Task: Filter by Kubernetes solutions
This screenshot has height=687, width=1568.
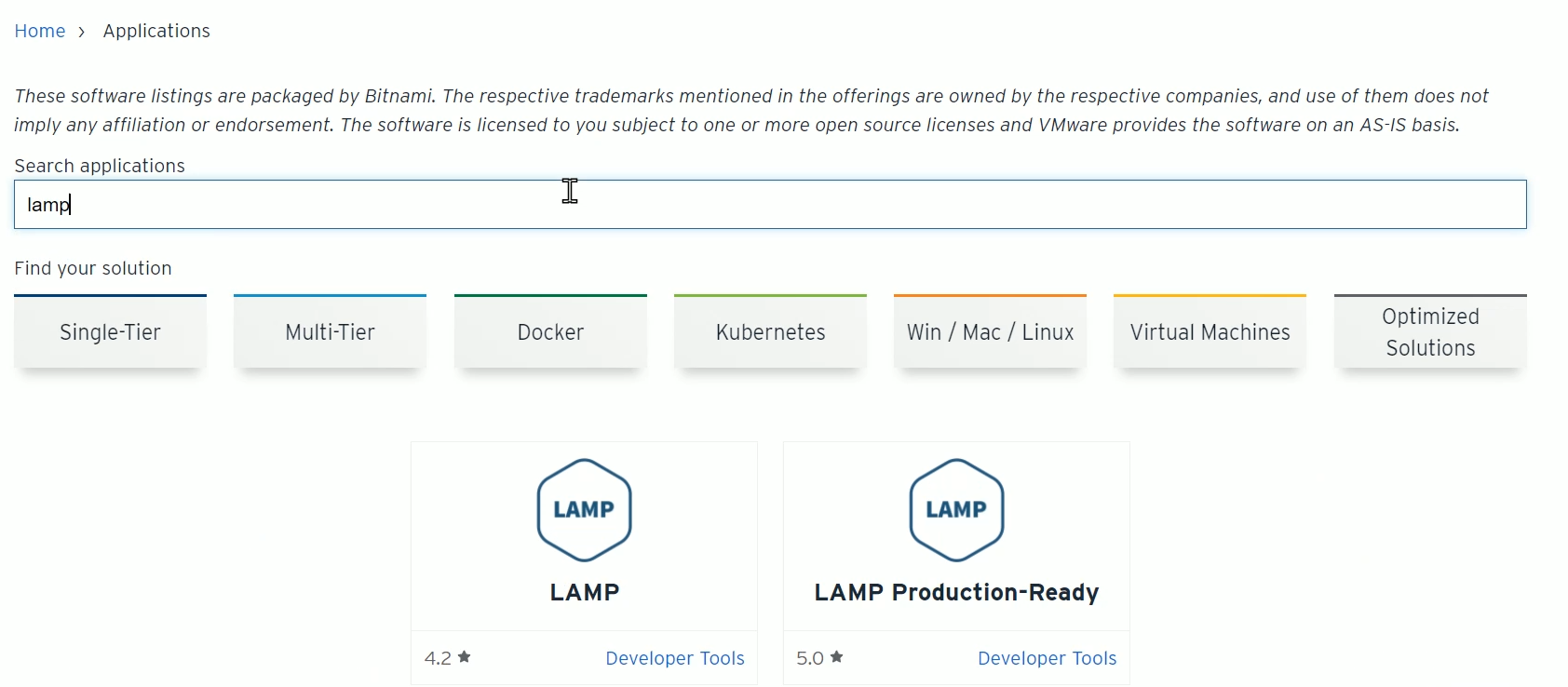Action: tap(770, 332)
